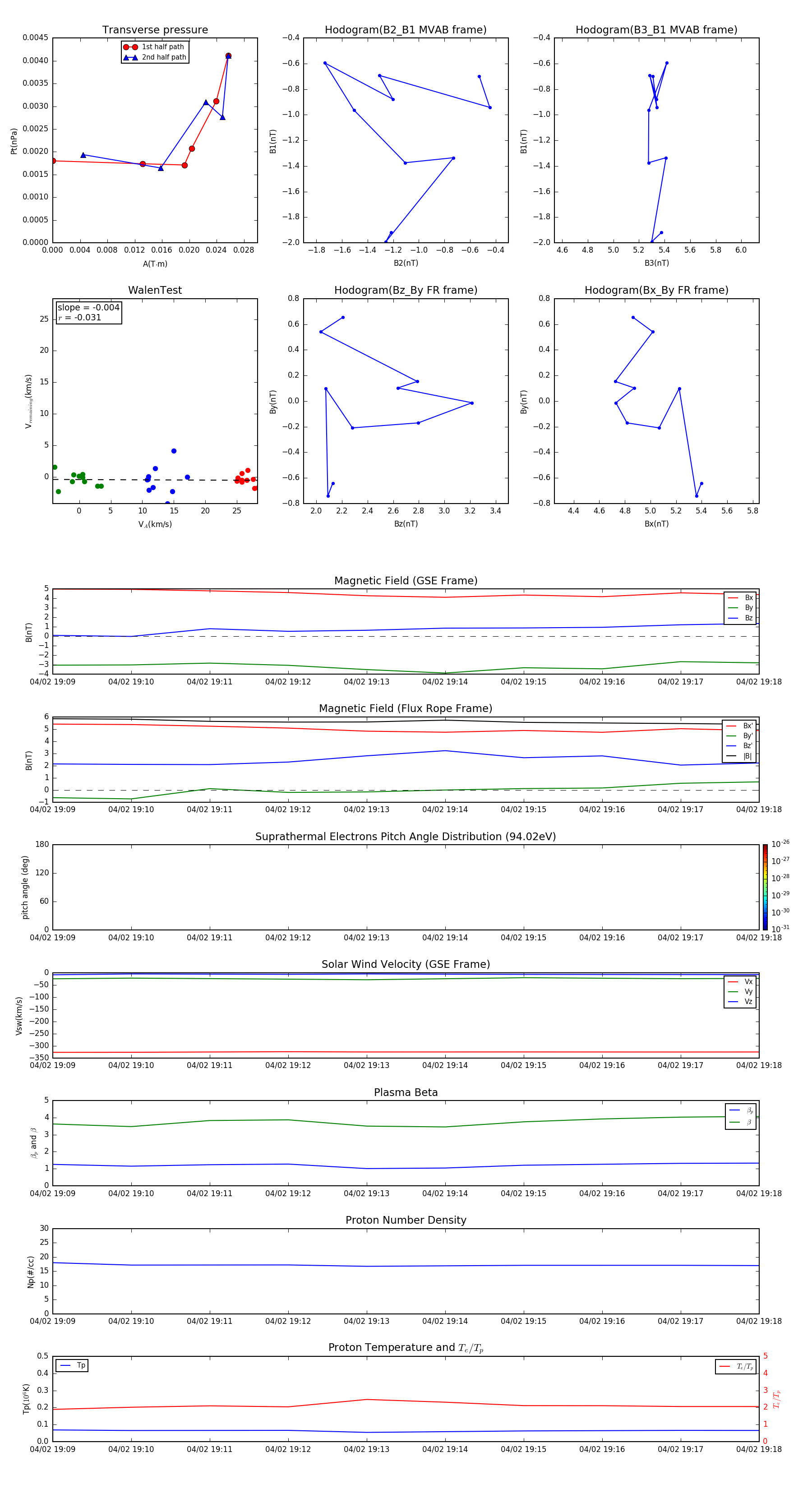Select the red 'Bx' entry in GSE legend
Image resolution: width=812 pixels, height=1489 pixels.
740,598
